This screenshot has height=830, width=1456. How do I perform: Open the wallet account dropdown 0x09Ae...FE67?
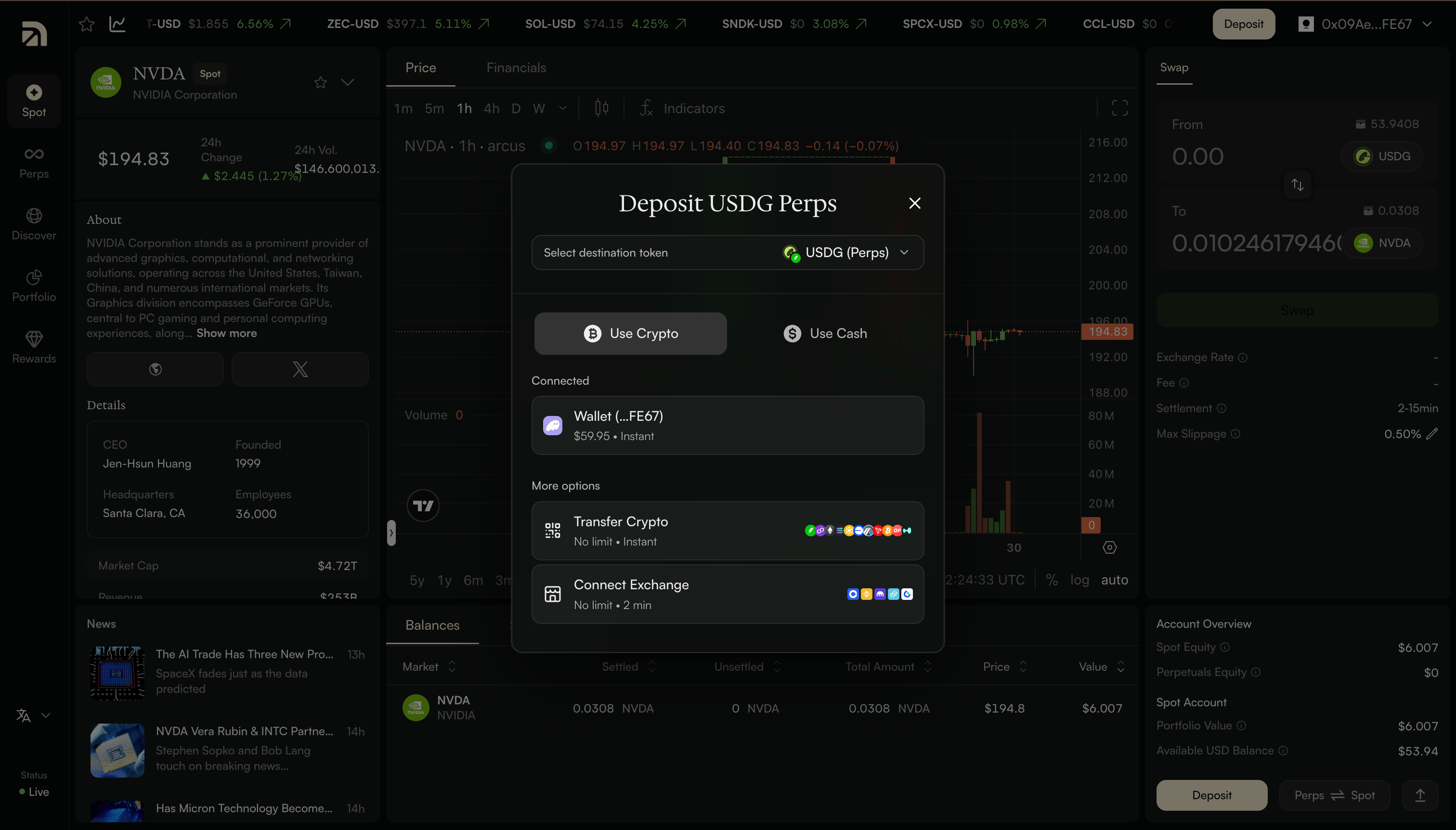click(1365, 24)
